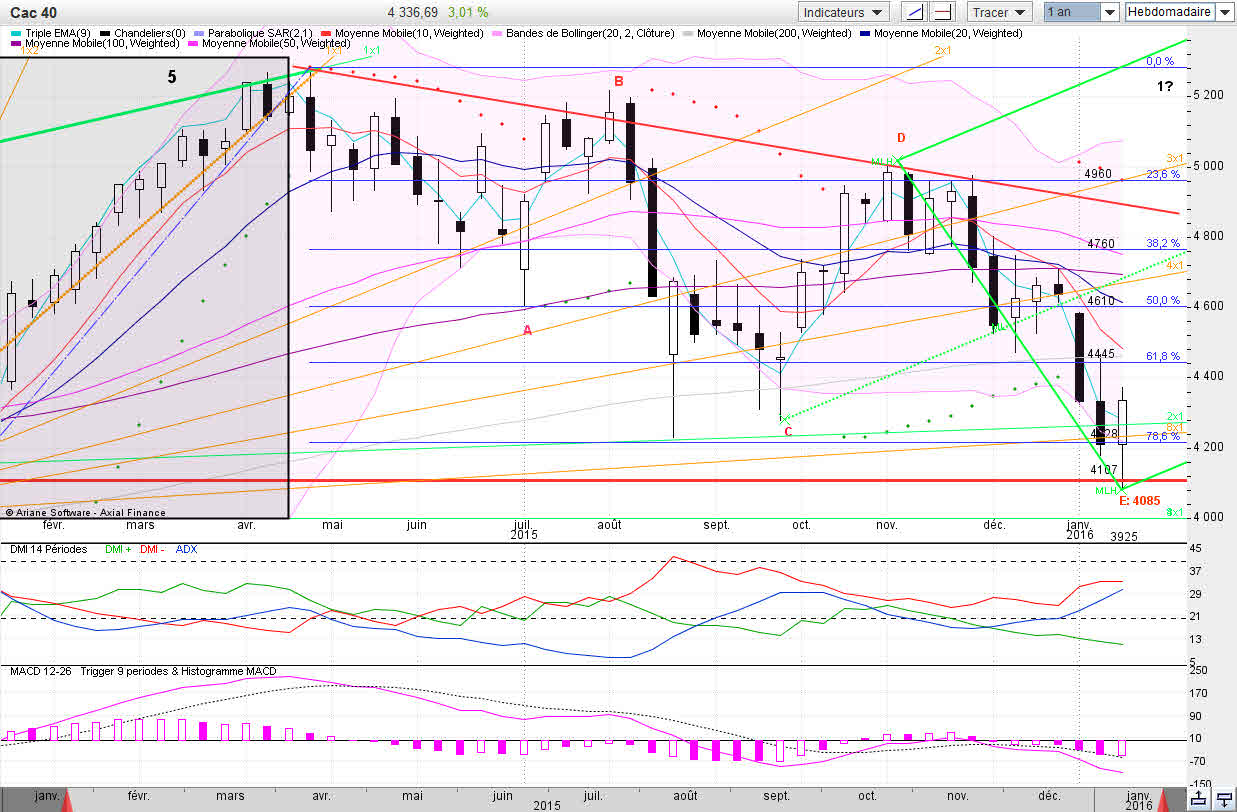The height and width of the screenshot is (812, 1237).
Task: Click the 3925 price annotation
Action: 1124,536
